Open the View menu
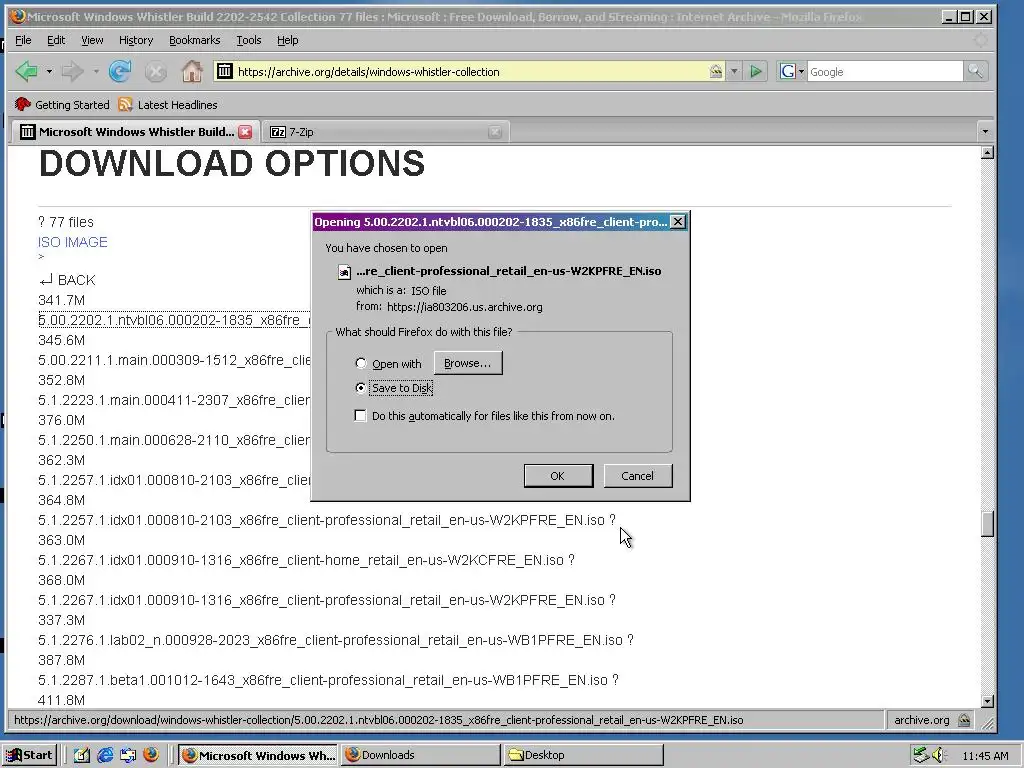The width and height of the screenshot is (1024, 768). tap(92, 40)
